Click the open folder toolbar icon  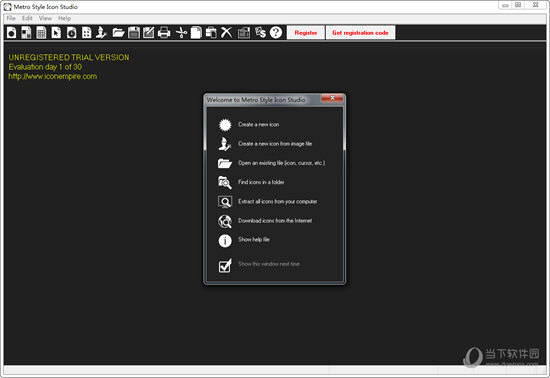[119, 33]
